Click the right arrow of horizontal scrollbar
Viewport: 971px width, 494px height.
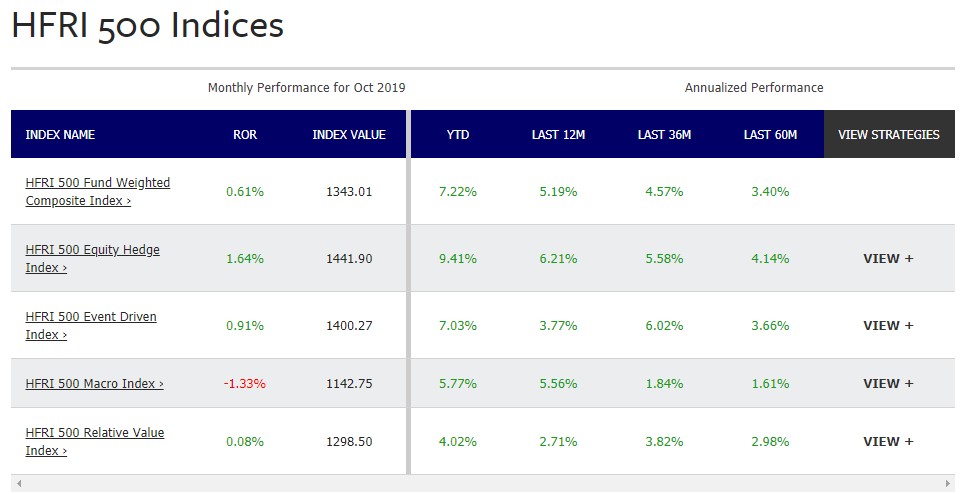[948, 484]
